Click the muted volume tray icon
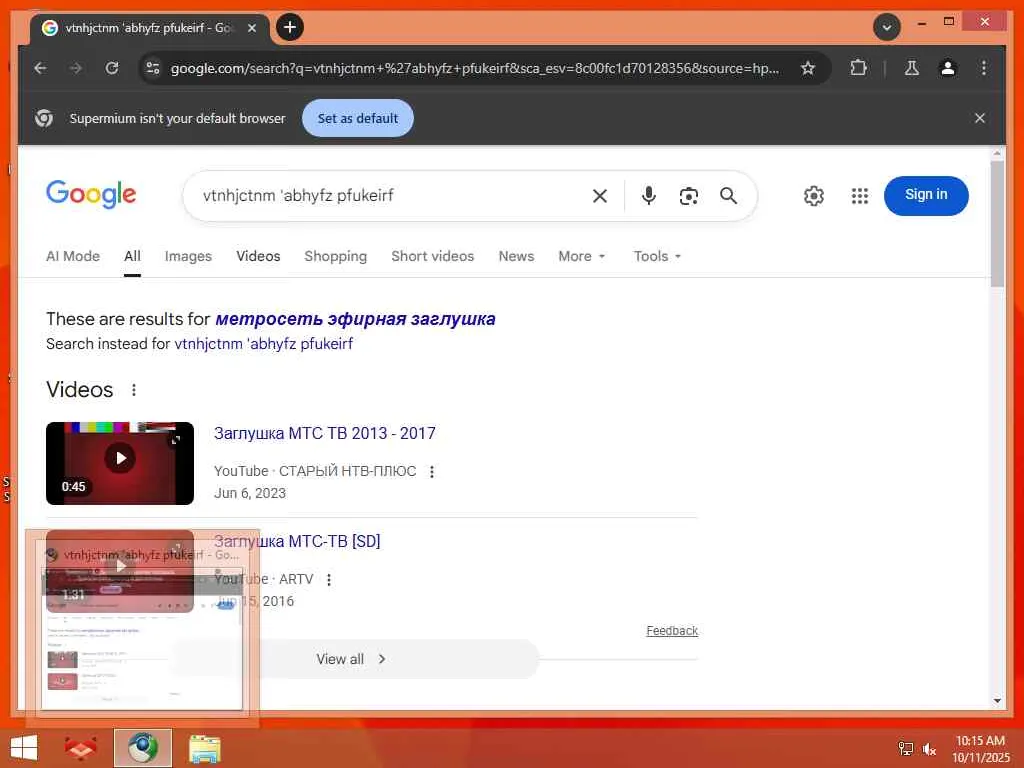This screenshot has width=1024, height=768. (929, 749)
